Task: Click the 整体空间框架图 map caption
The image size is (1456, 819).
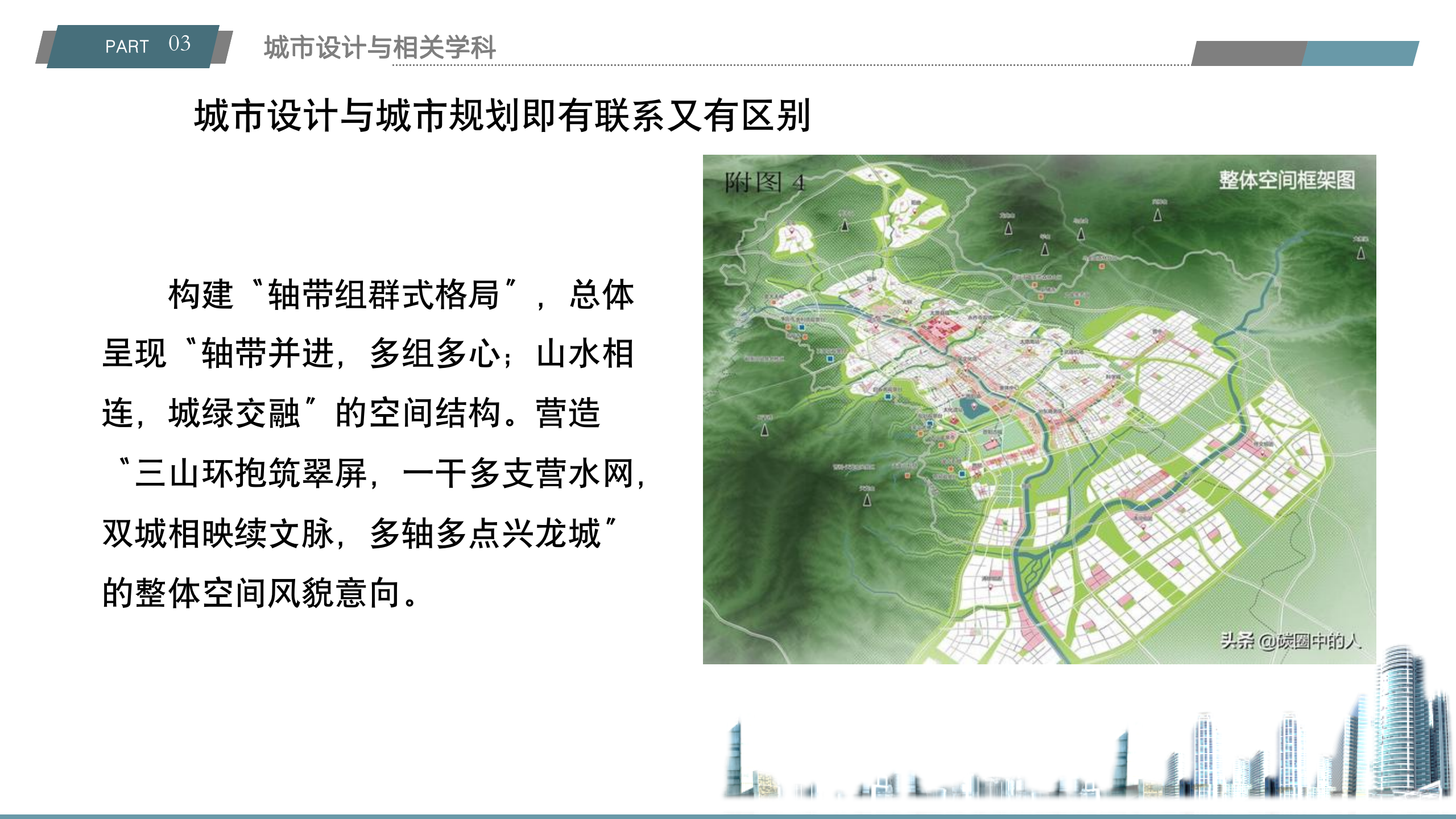Action: tap(1287, 180)
